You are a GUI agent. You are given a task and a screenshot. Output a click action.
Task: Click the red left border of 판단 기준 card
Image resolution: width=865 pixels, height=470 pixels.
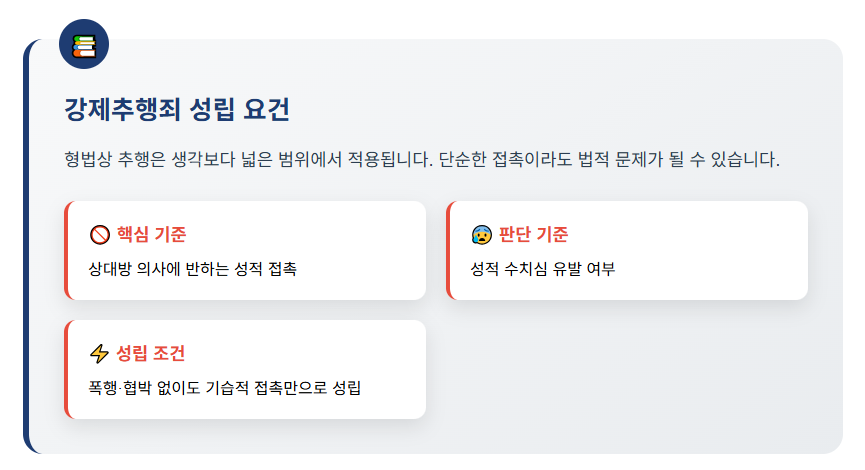click(448, 250)
